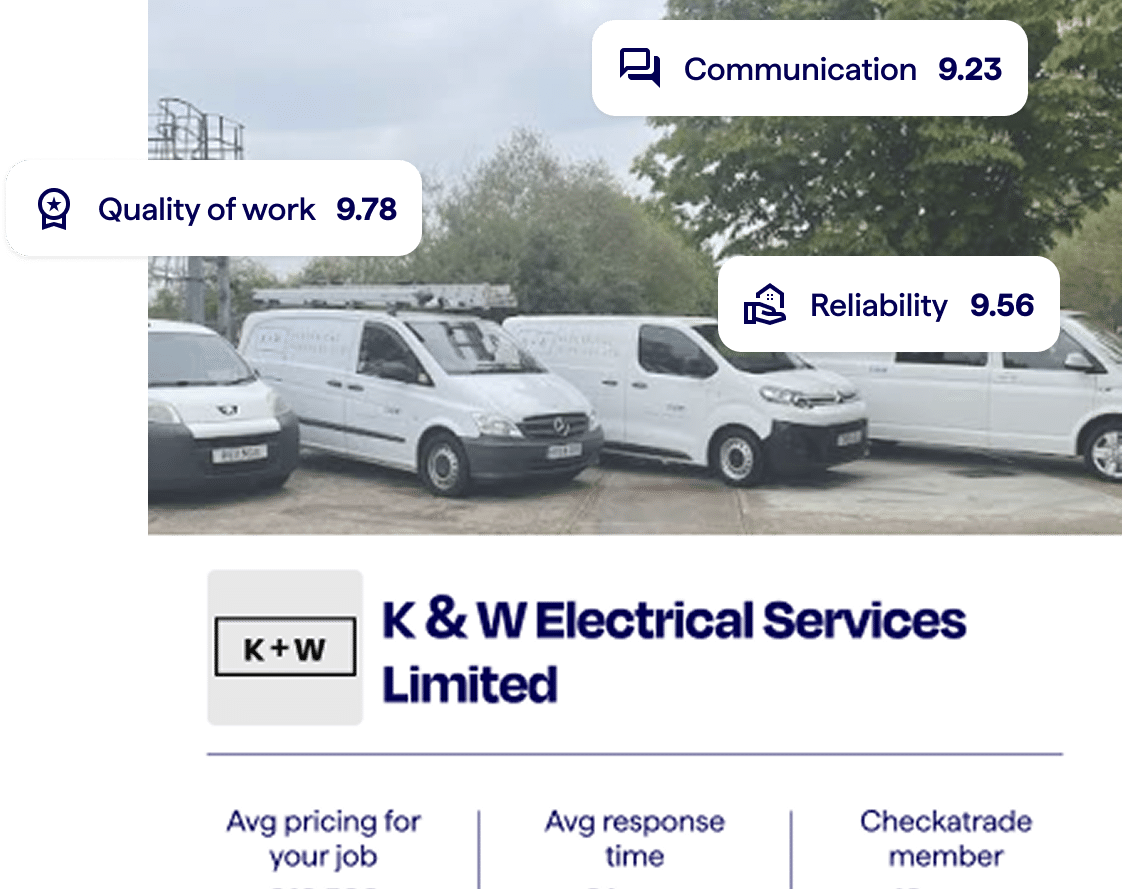This screenshot has height=889, width=1122.
Task: Click the Citroen van in the photo
Action: (687, 397)
